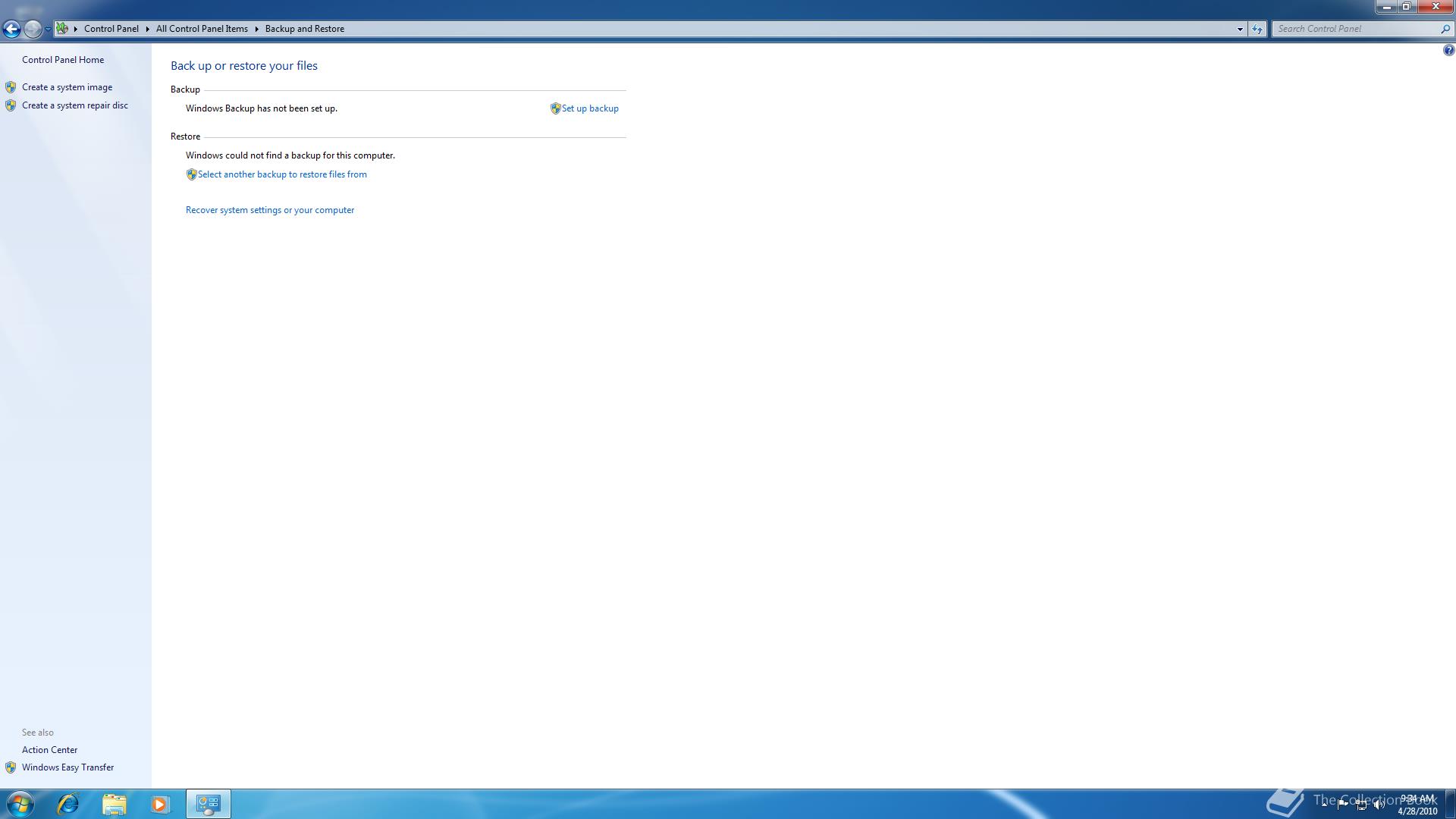Open Action Center link
1456x819 pixels.
pyautogui.click(x=49, y=750)
